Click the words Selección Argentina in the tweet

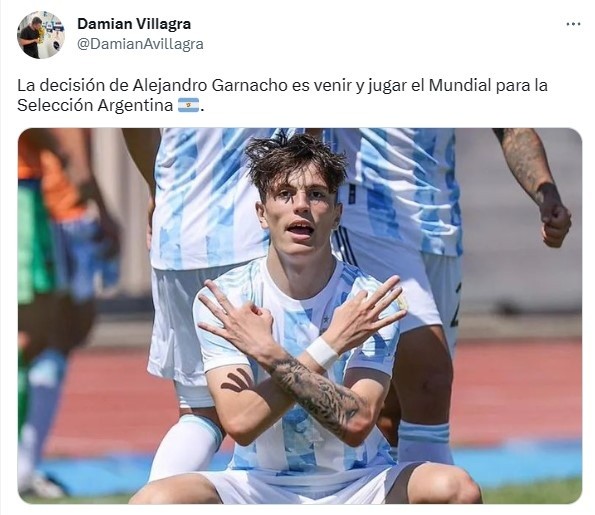point(95,106)
